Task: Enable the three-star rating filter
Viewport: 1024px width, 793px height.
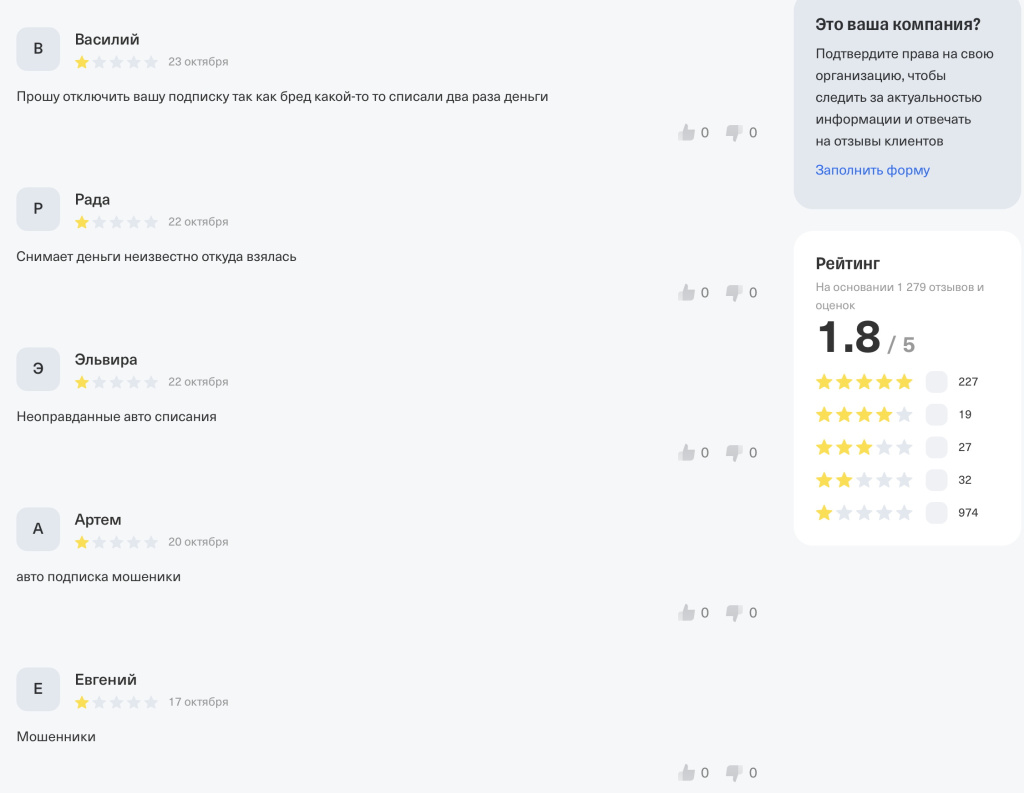Action: coord(936,447)
